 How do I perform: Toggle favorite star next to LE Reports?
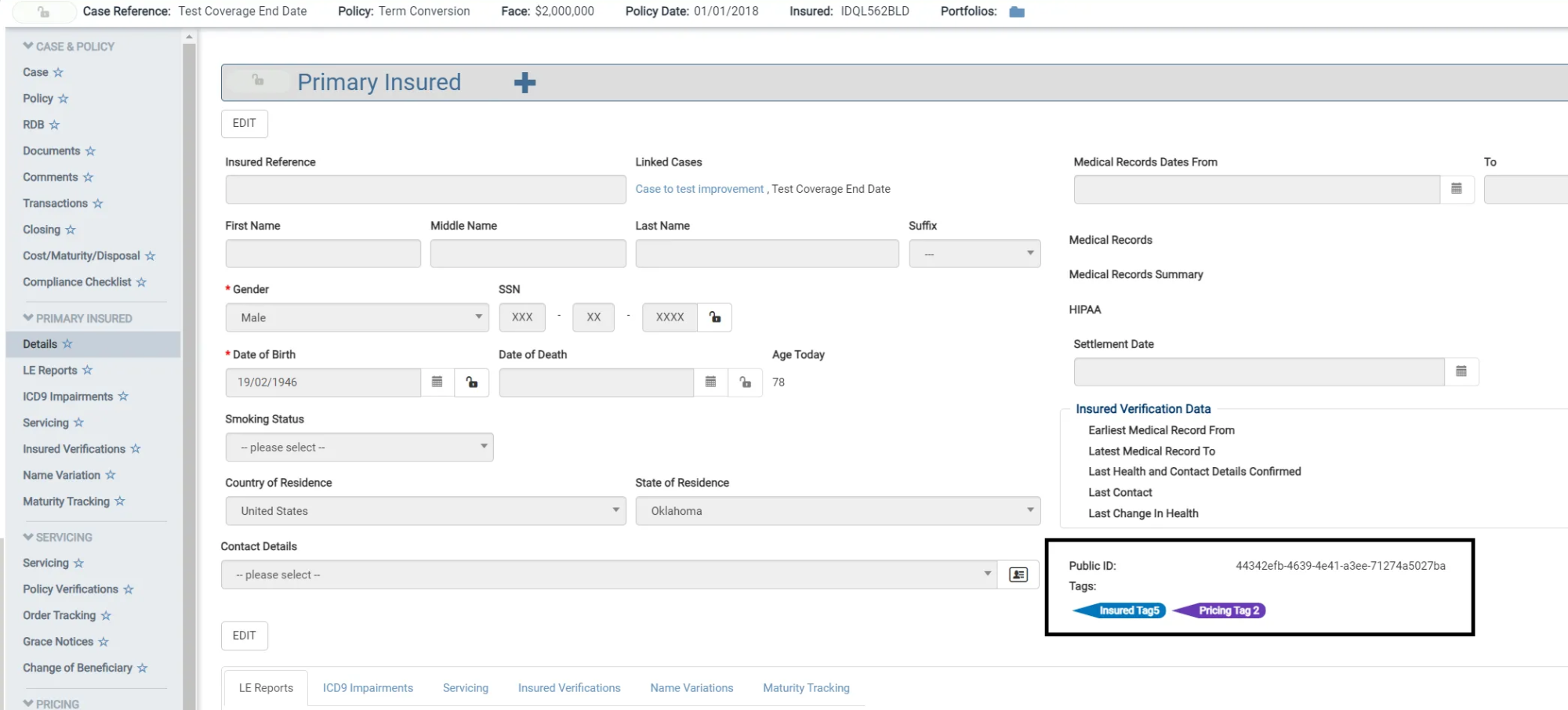click(x=87, y=370)
